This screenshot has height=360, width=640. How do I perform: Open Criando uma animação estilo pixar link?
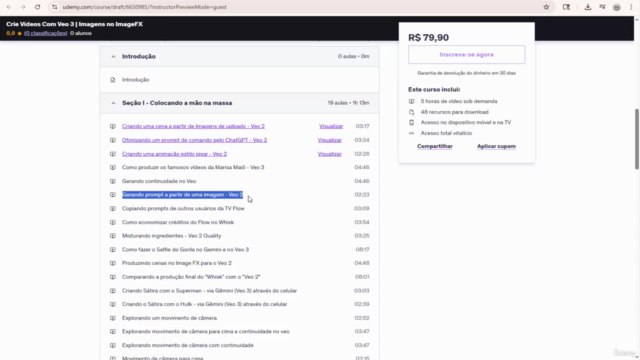tap(174, 154)
